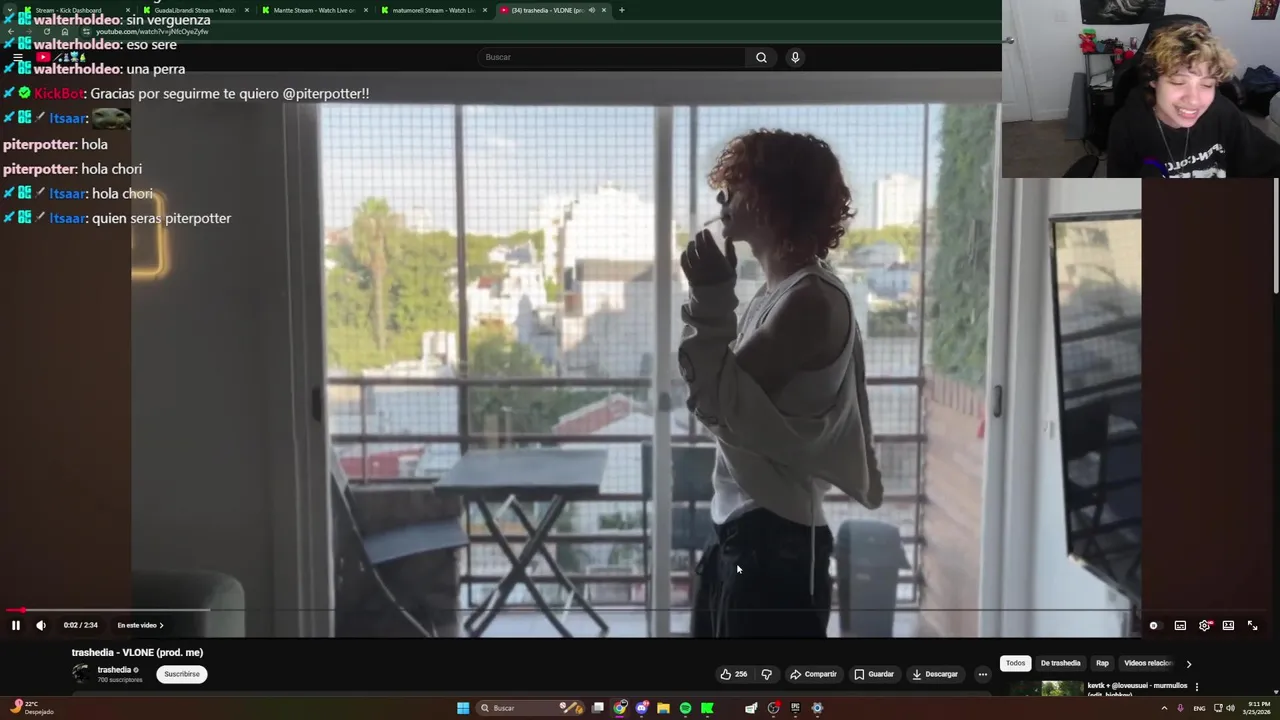Viewport: 1280px width, 720px height.
Task: Click YouTube search magnifier button
Action: 761,57
